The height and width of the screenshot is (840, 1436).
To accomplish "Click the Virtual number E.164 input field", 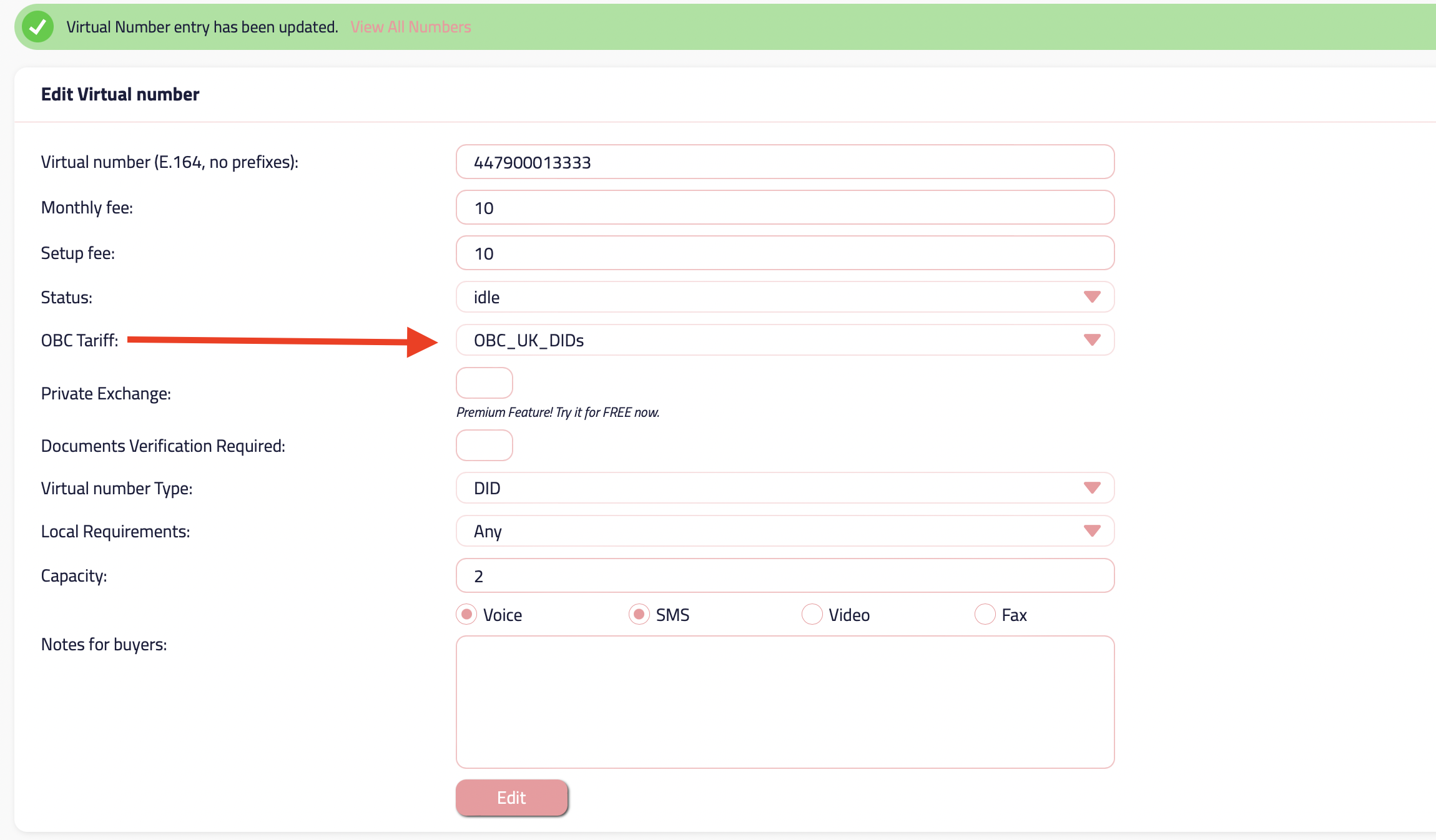I will click(x=785, y=162).
